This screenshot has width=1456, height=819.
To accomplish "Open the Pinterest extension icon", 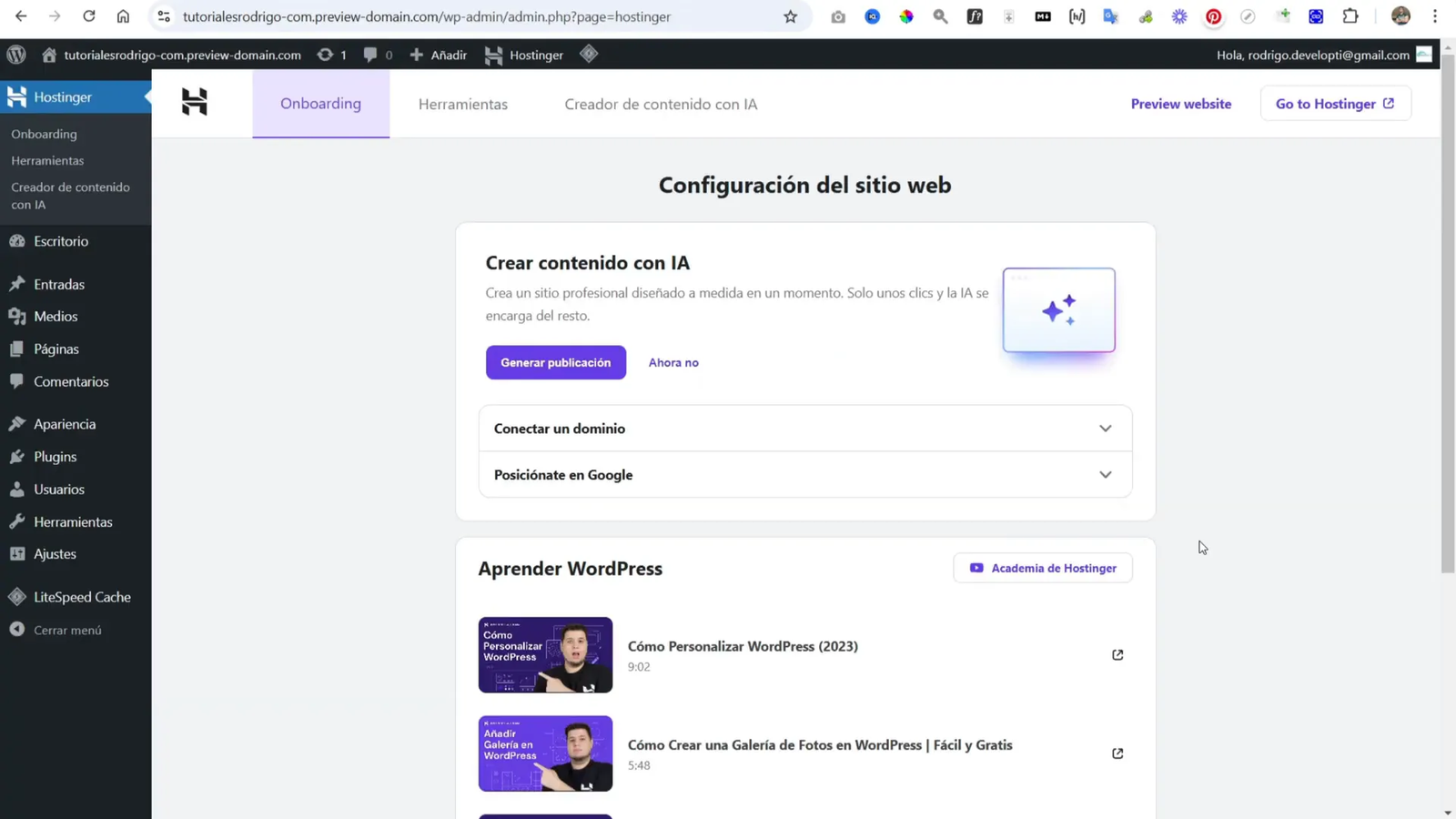I will [1213, 15].
